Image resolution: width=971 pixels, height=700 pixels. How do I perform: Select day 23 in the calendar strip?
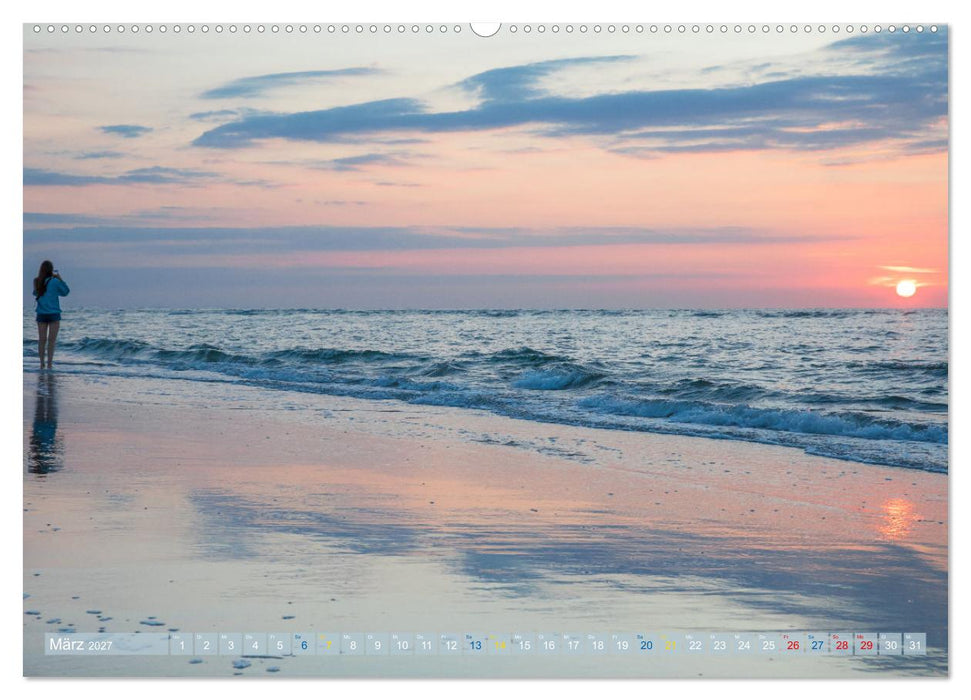[720, 644]
